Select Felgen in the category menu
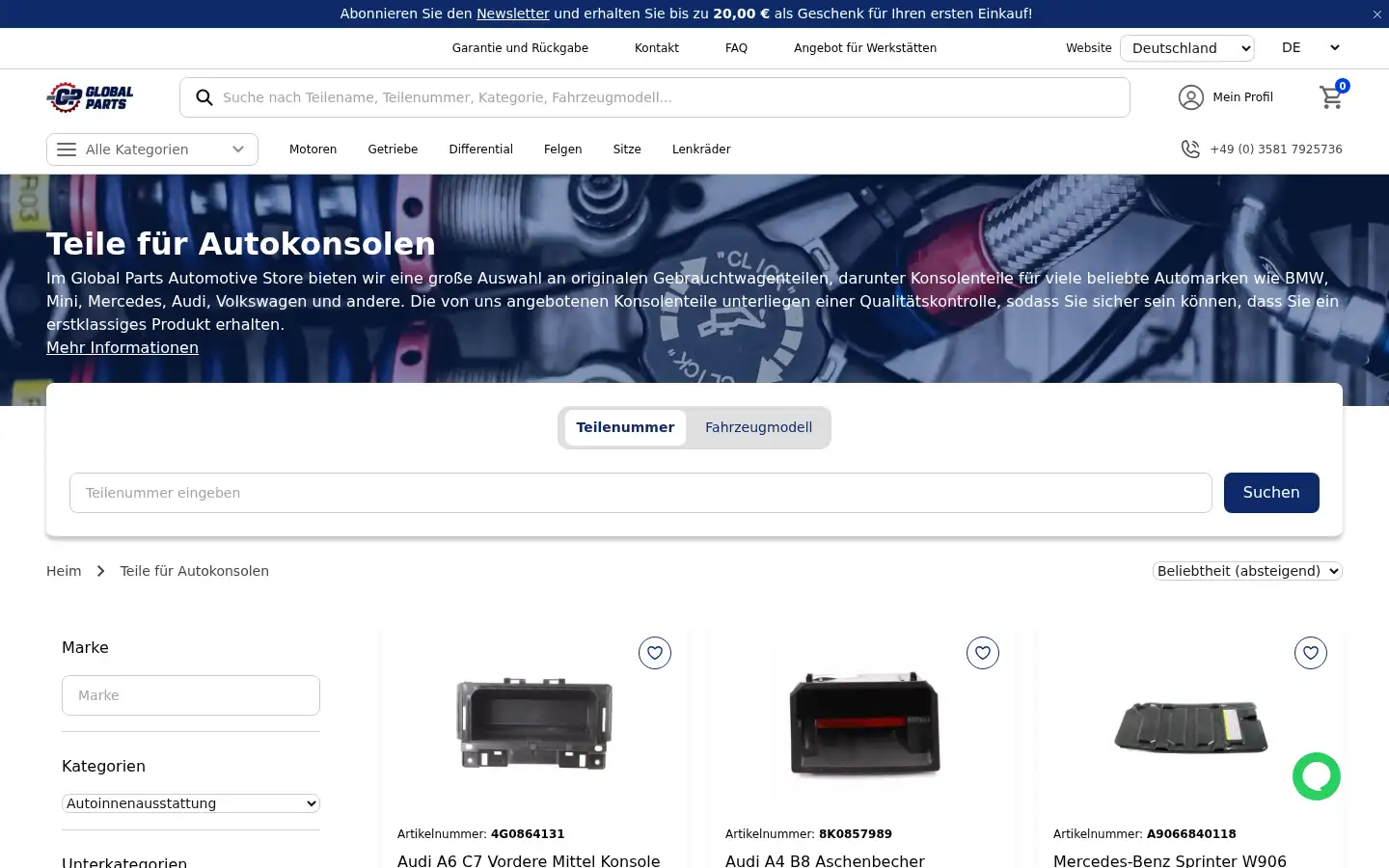 [562, 149]
